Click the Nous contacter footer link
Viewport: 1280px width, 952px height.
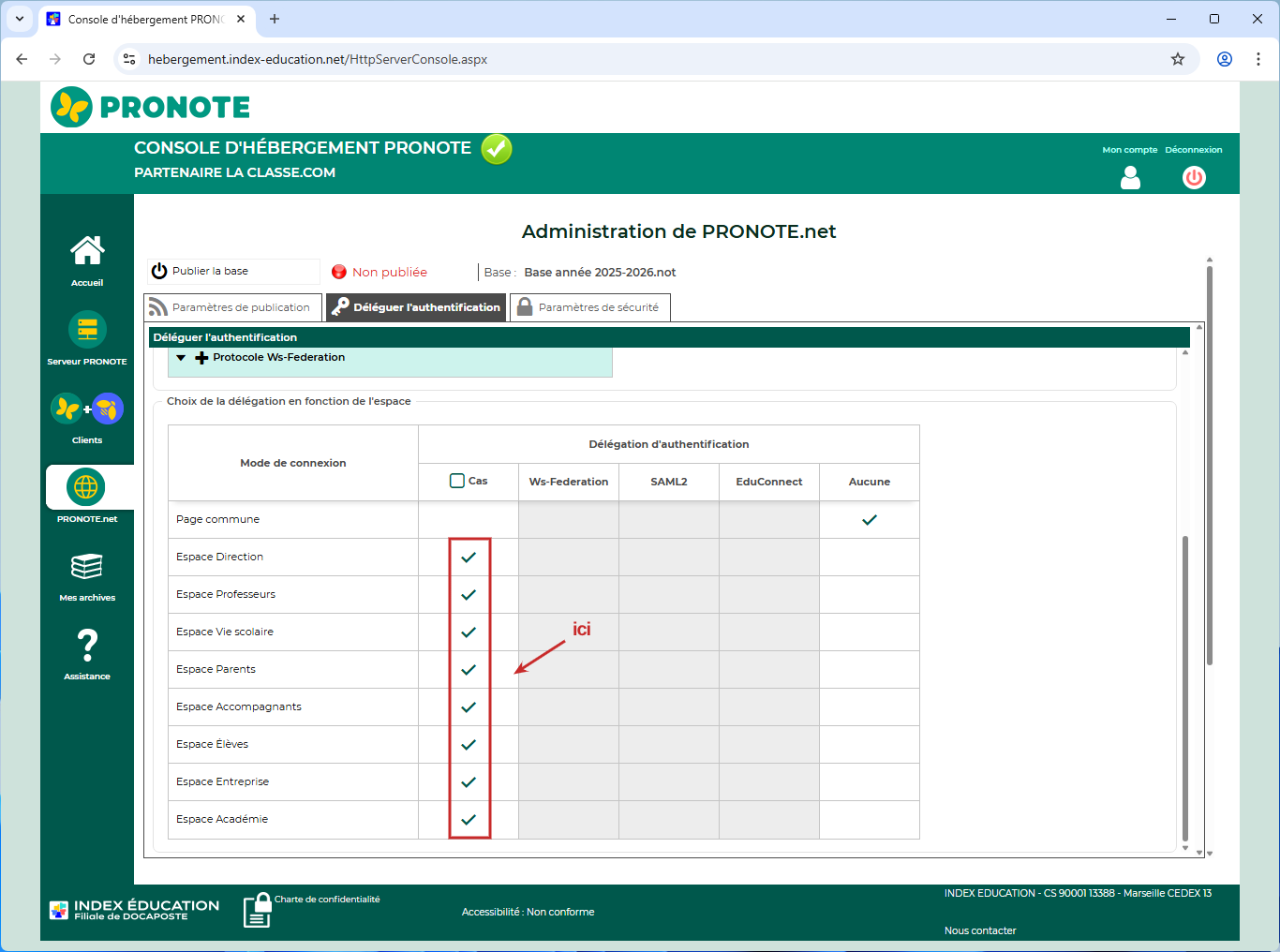pyautogui.click(x=980, y=930)
